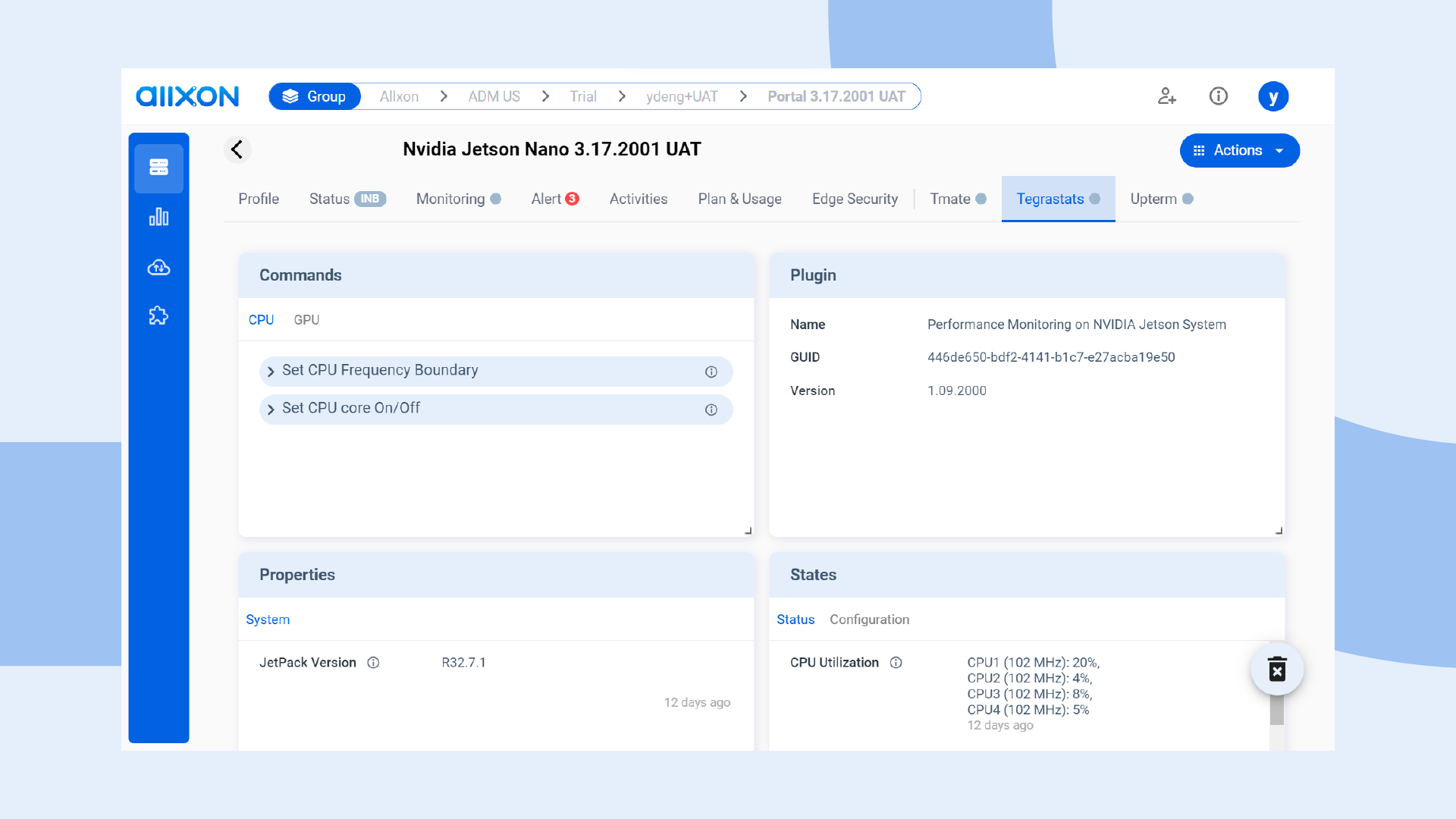Switch to Configuration tab in States

coord(869,620)
